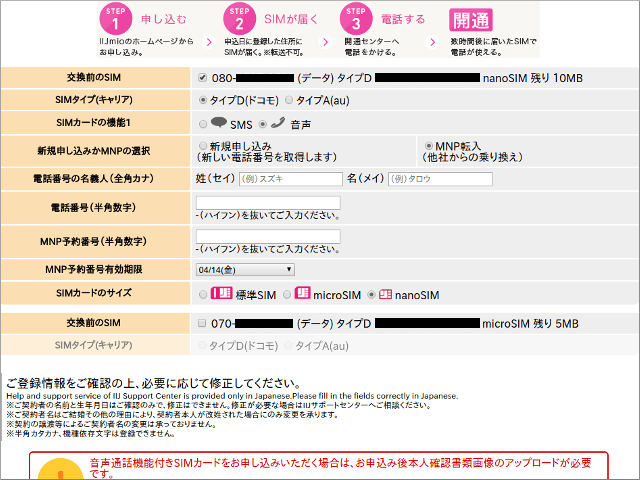Image resolution: width=640 pixels, height=480 pixels.
Task: Click the SIMカードの機能1 label
Action: click(93, 122)
